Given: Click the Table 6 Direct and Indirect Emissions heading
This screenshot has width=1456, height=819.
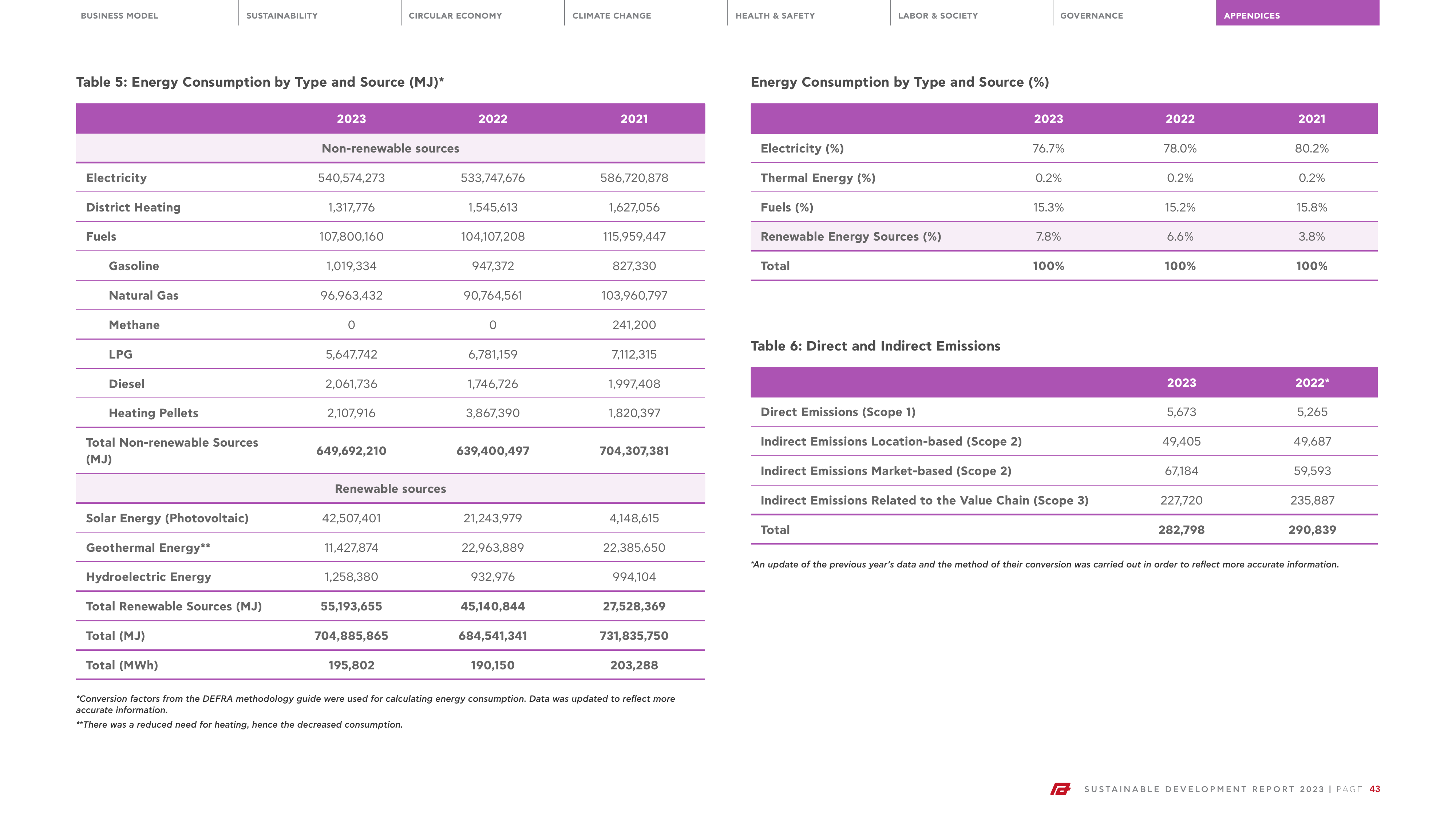Looking at the screenshot, I should tap(875, 346).
